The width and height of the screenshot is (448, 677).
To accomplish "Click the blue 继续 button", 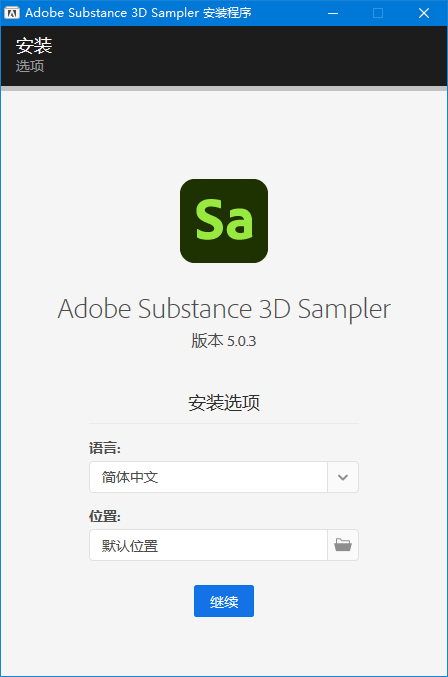I will click(224, 601).
